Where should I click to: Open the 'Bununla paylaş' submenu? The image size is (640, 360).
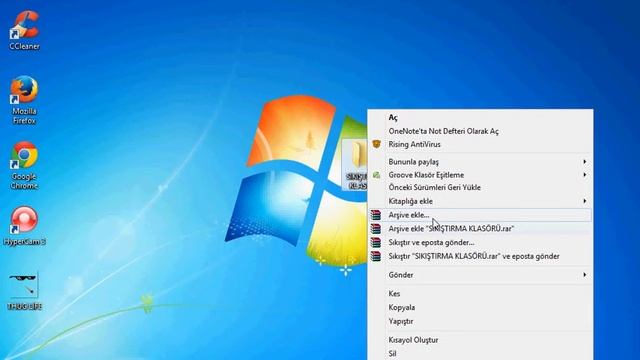[480, 162]
